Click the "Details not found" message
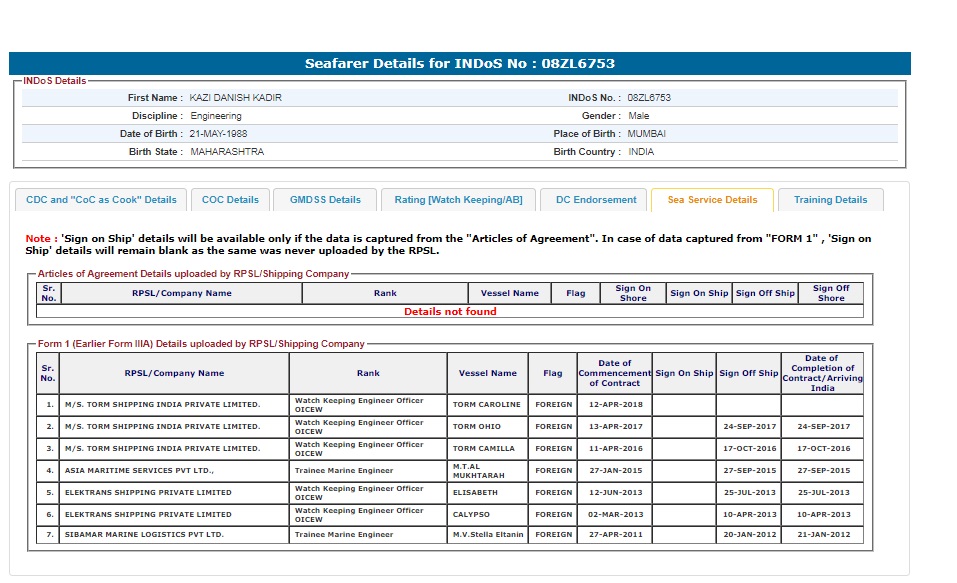The image size is (957, 583). coord(450,312)
